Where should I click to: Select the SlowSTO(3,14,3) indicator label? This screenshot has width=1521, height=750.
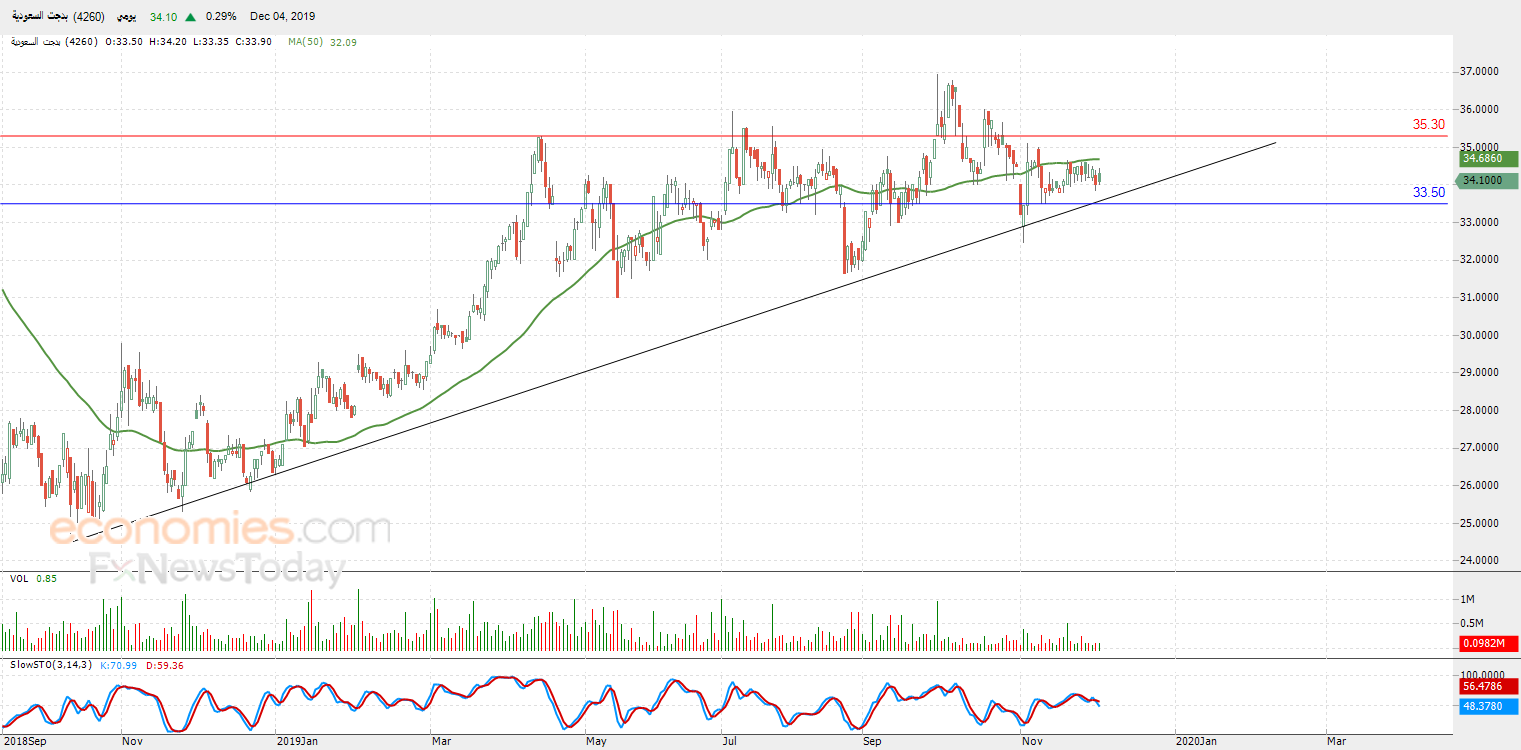click(x=52, y=665)
